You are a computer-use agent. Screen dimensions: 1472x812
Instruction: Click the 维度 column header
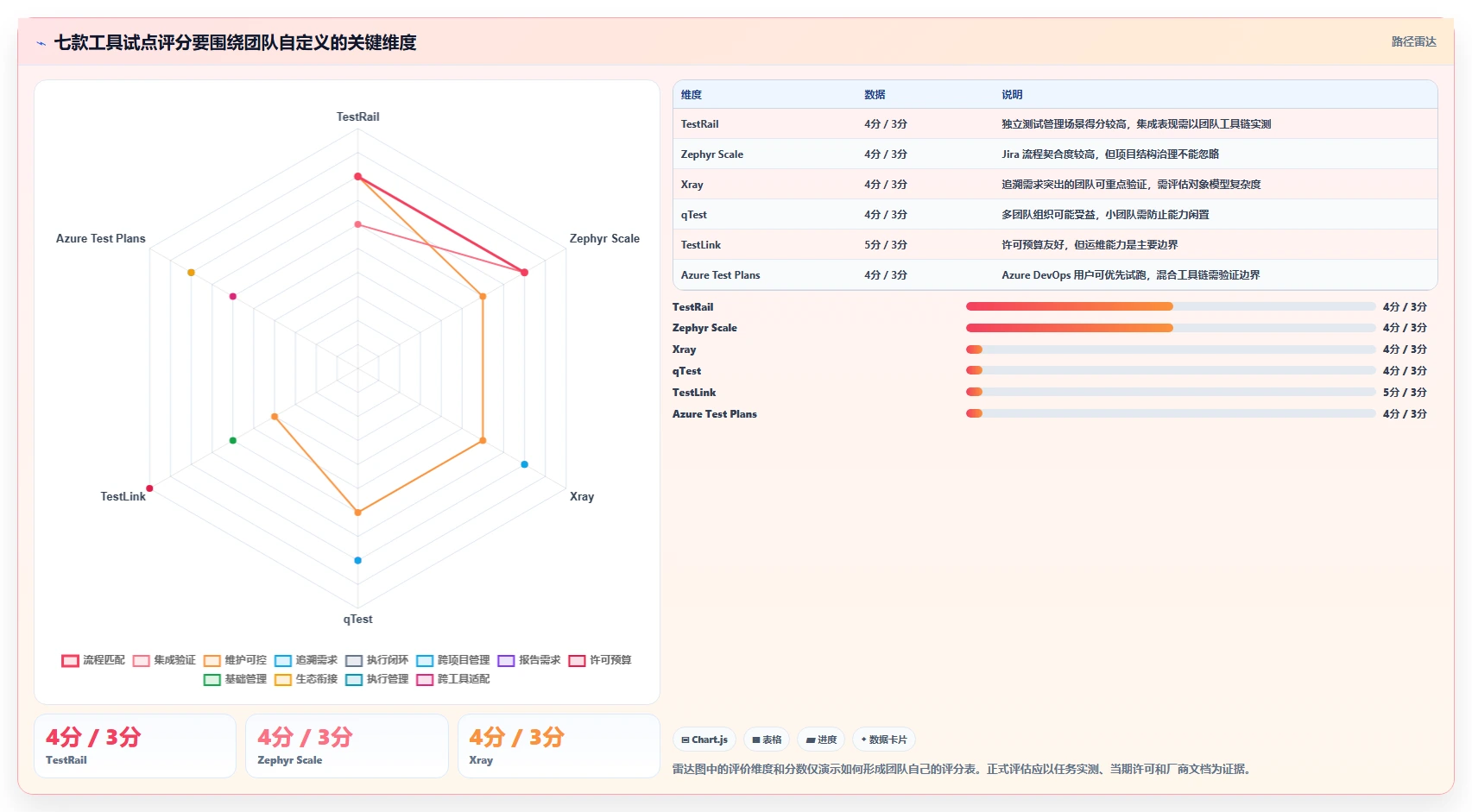(x=691, y=95)
